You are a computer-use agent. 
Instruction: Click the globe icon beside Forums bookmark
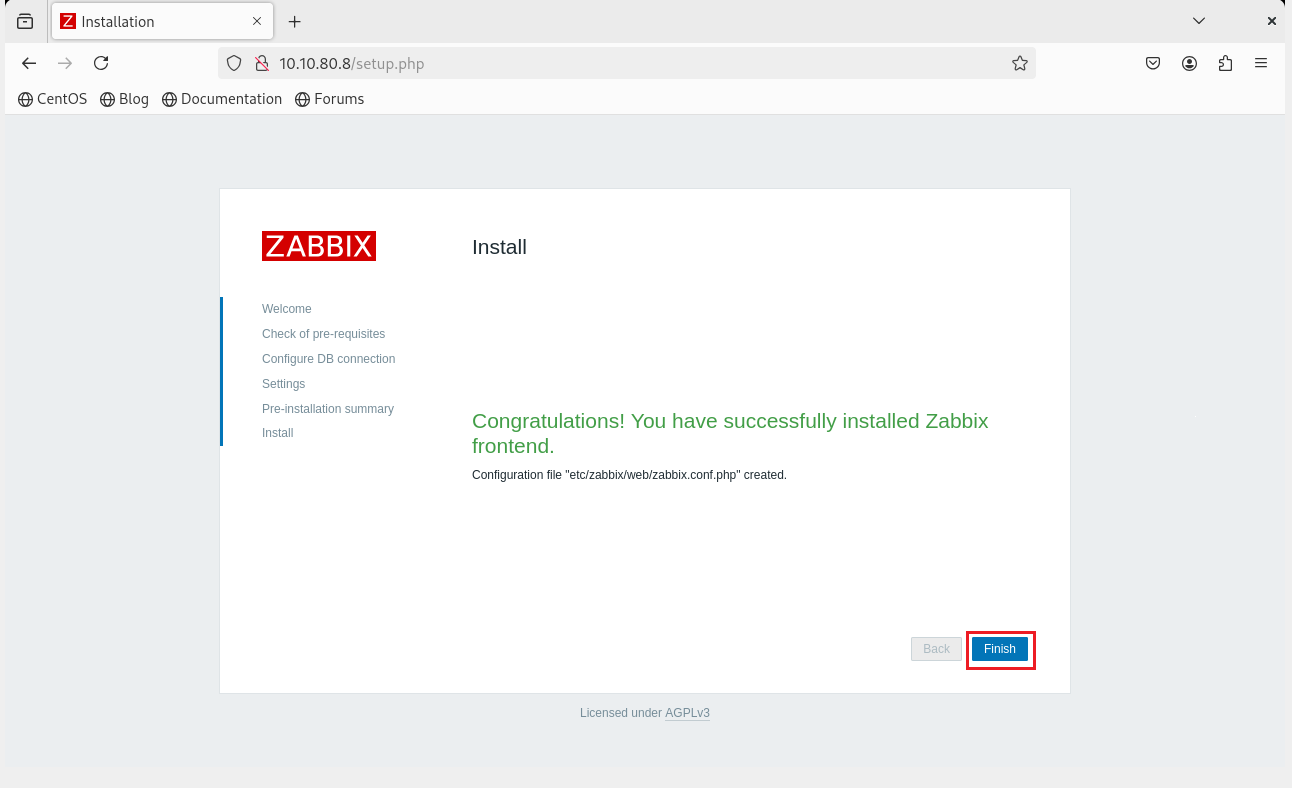[302, 100]
